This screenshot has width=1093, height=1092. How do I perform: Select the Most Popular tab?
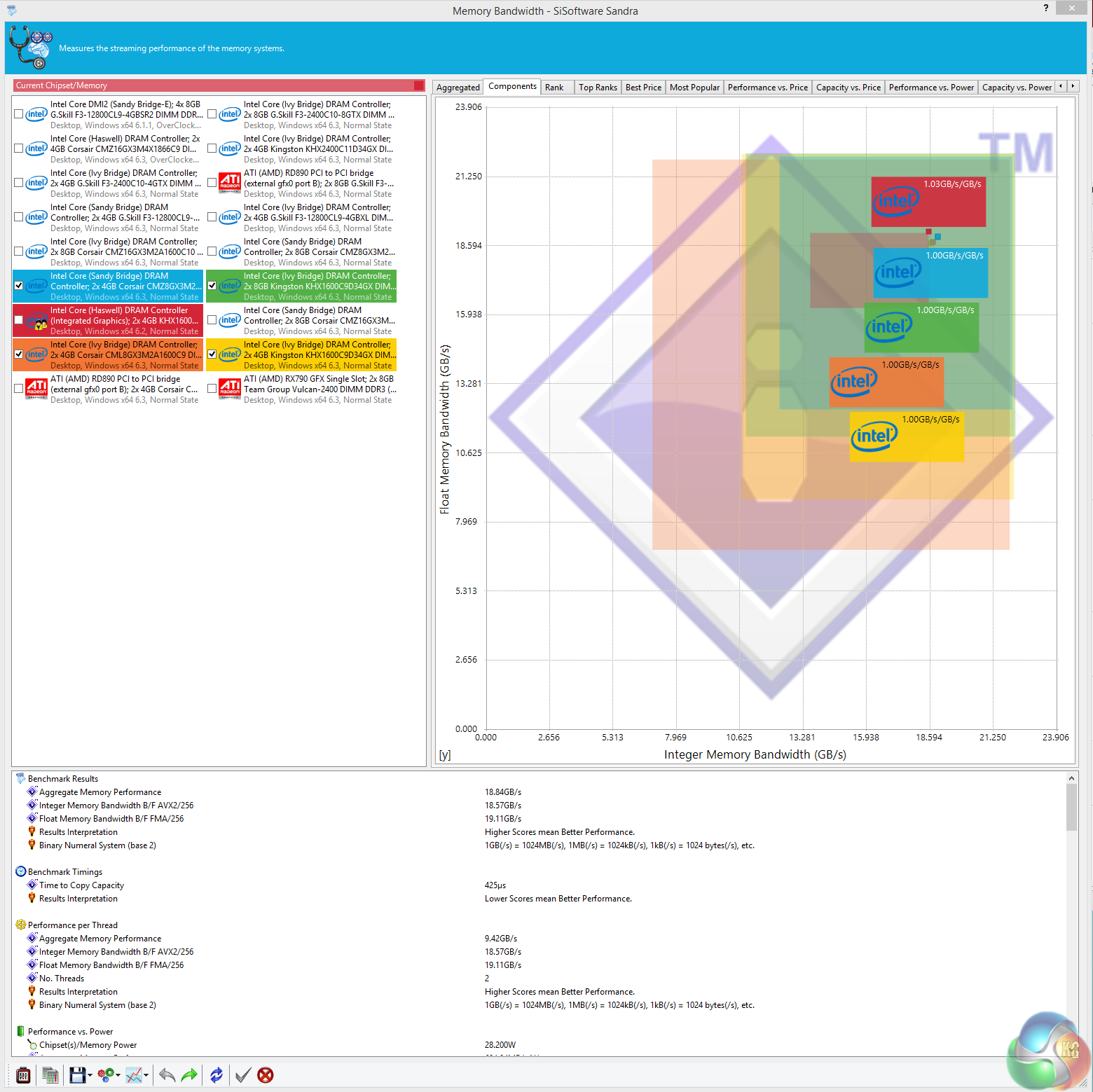pos(694,88)
